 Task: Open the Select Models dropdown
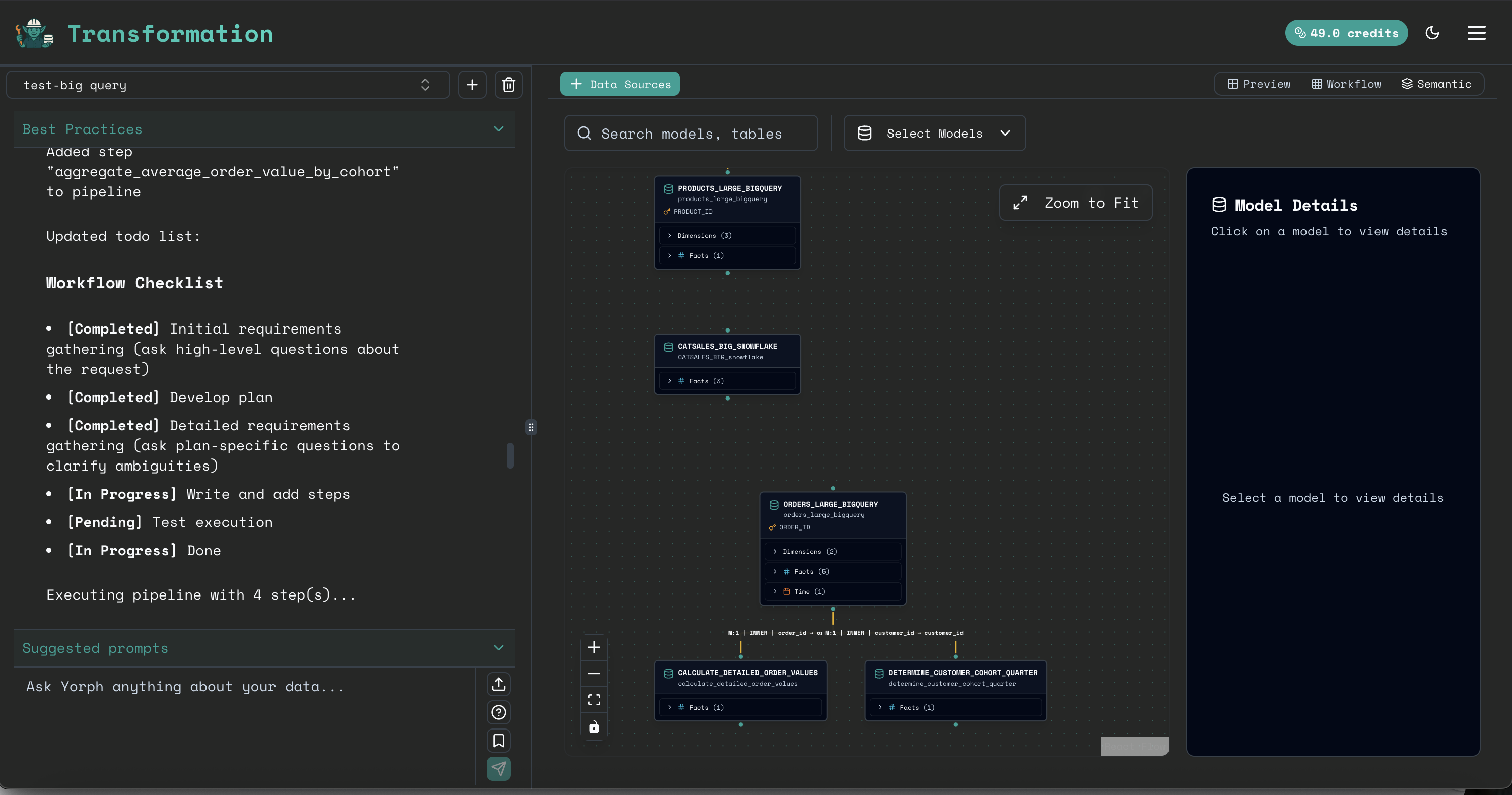tap(934, 134)
